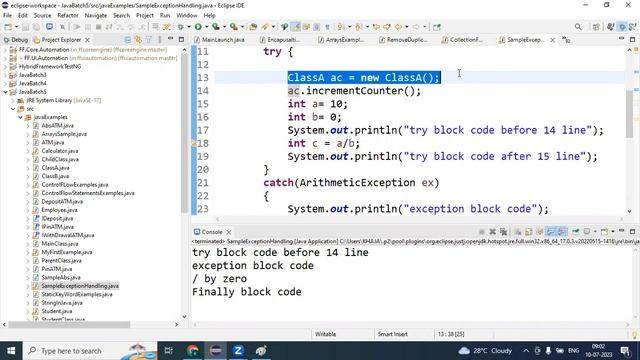Open Display Selected Console dropdown arrow
640x360 pixels.
pos(595,232)
